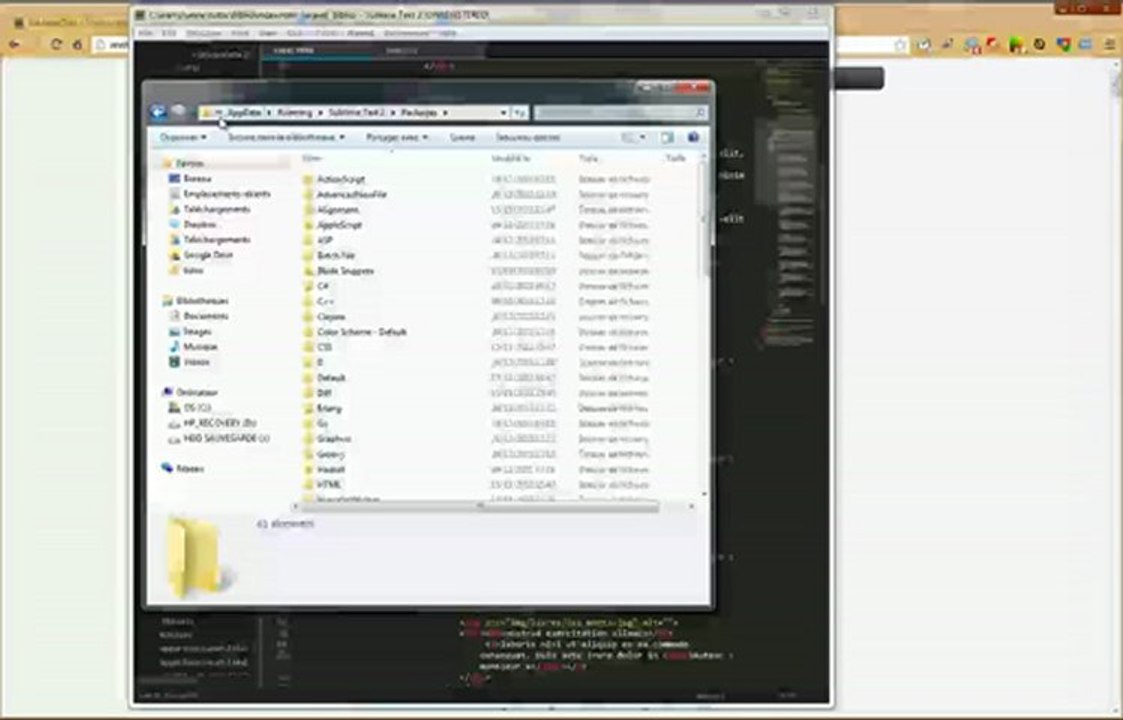Screen dimensions: 1123x720
Task: Click Chrome's home button
Action: click(77, 44)
